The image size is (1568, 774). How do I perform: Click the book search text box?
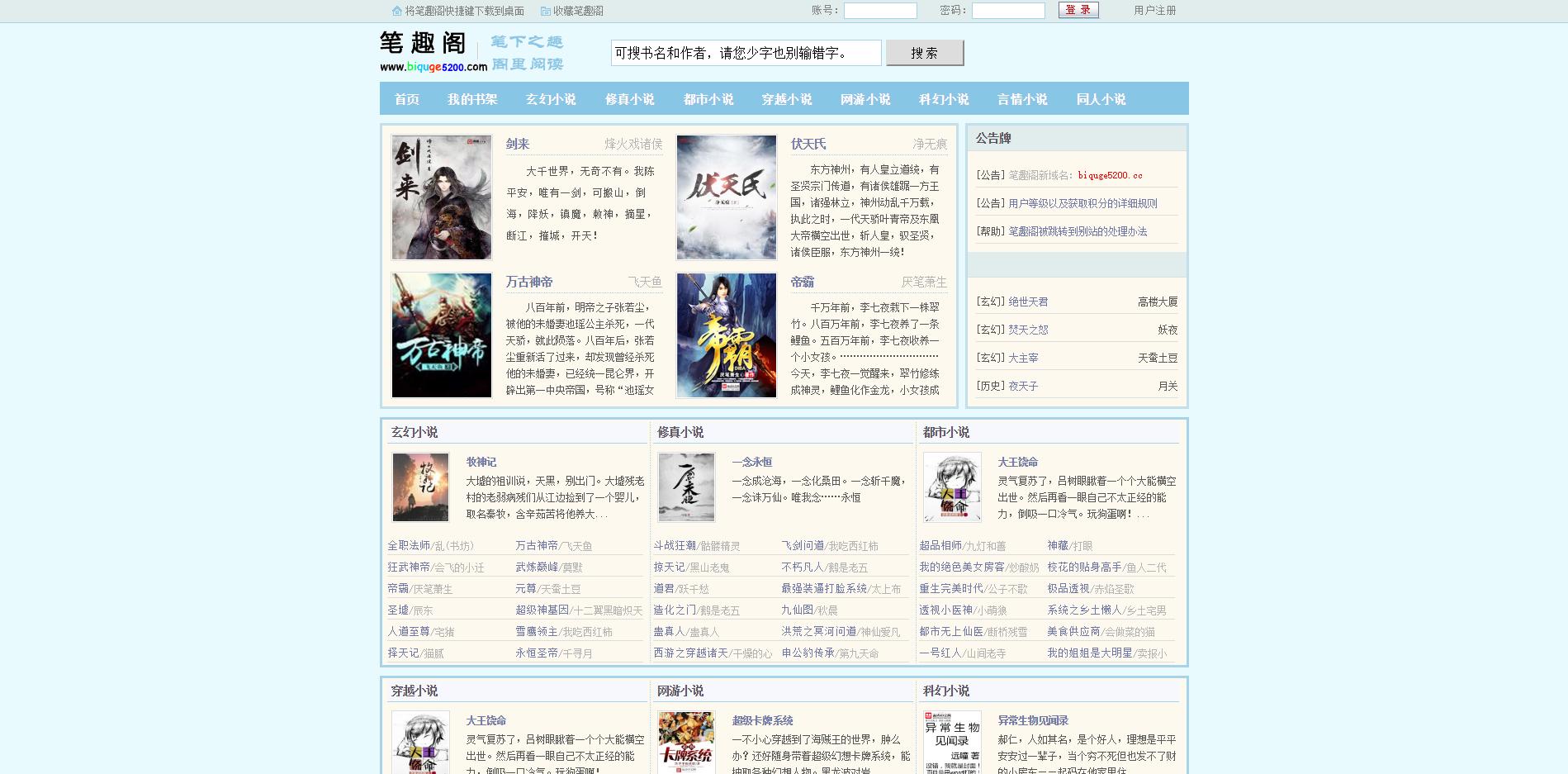746,53
